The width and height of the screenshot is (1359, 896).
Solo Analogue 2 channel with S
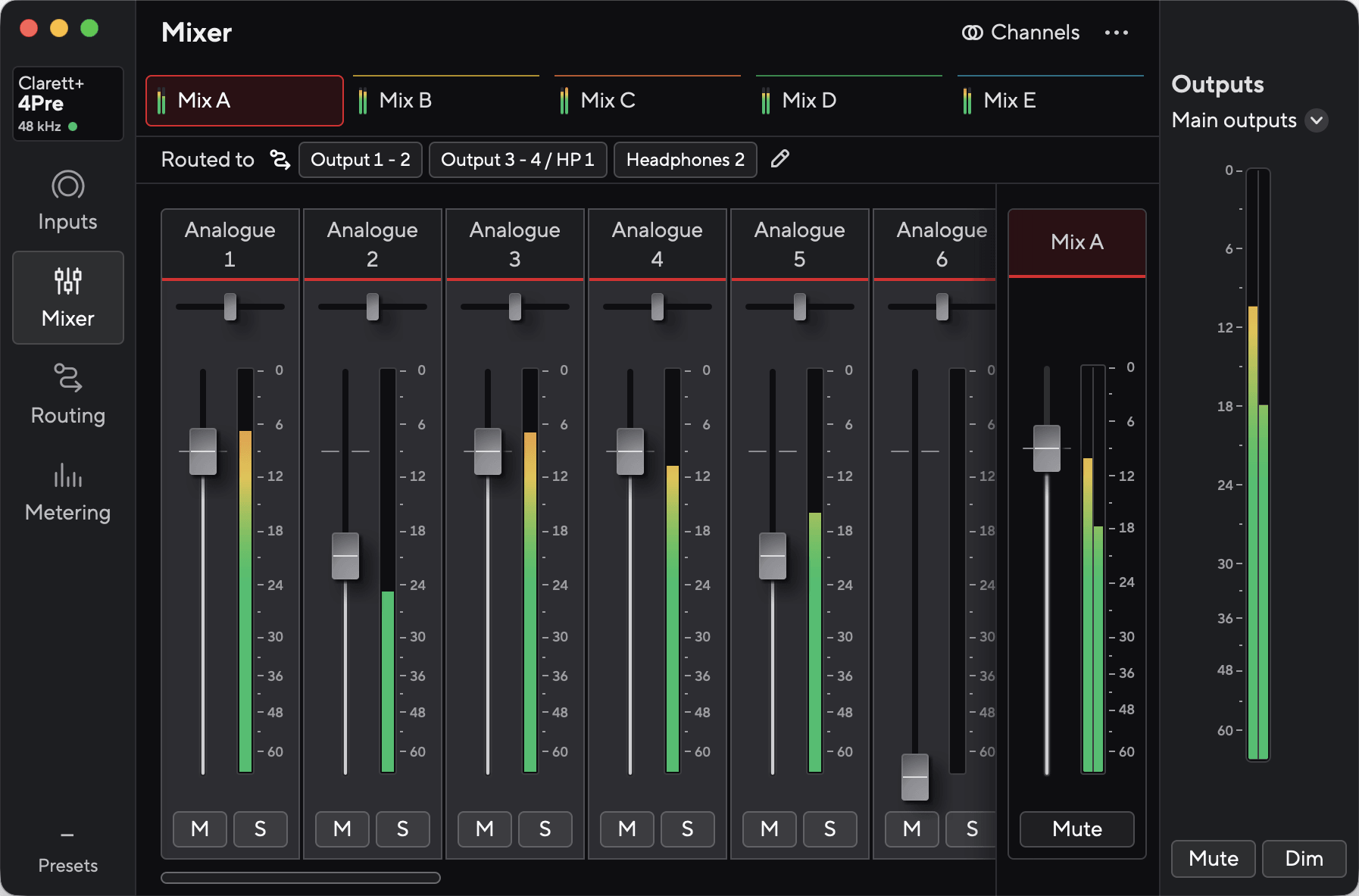click(x=402, y=829)
